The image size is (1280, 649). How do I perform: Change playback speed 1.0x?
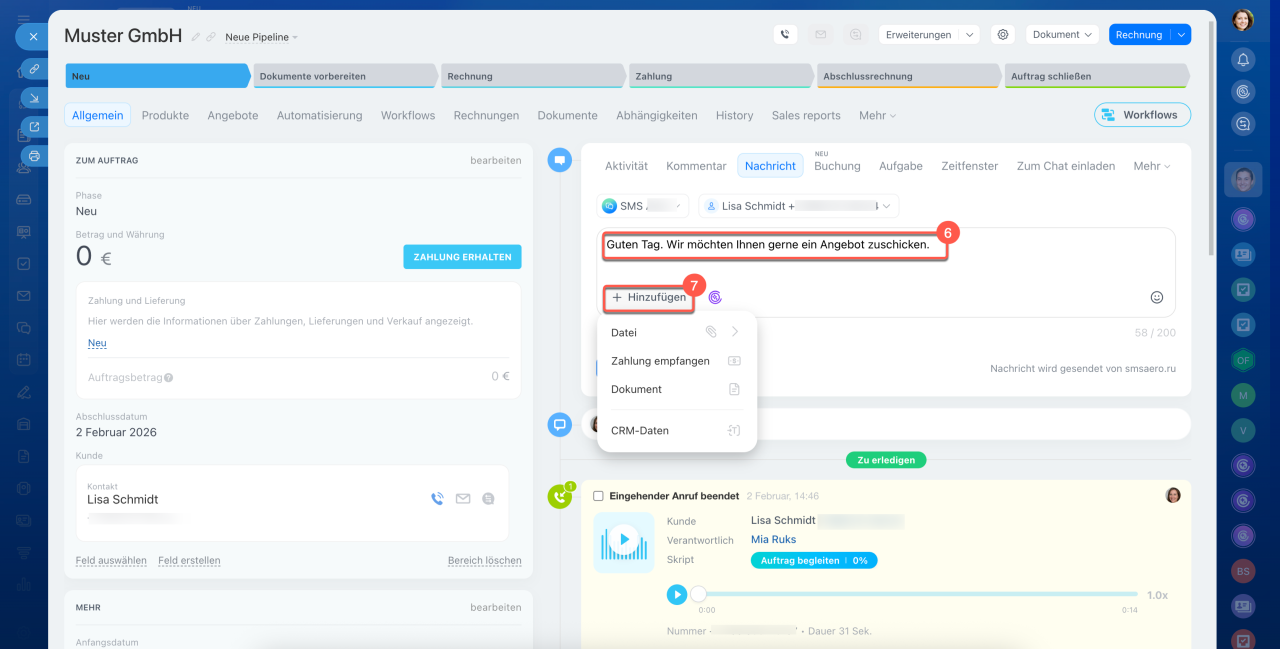pyautogui.click(x=1157, y=595)
